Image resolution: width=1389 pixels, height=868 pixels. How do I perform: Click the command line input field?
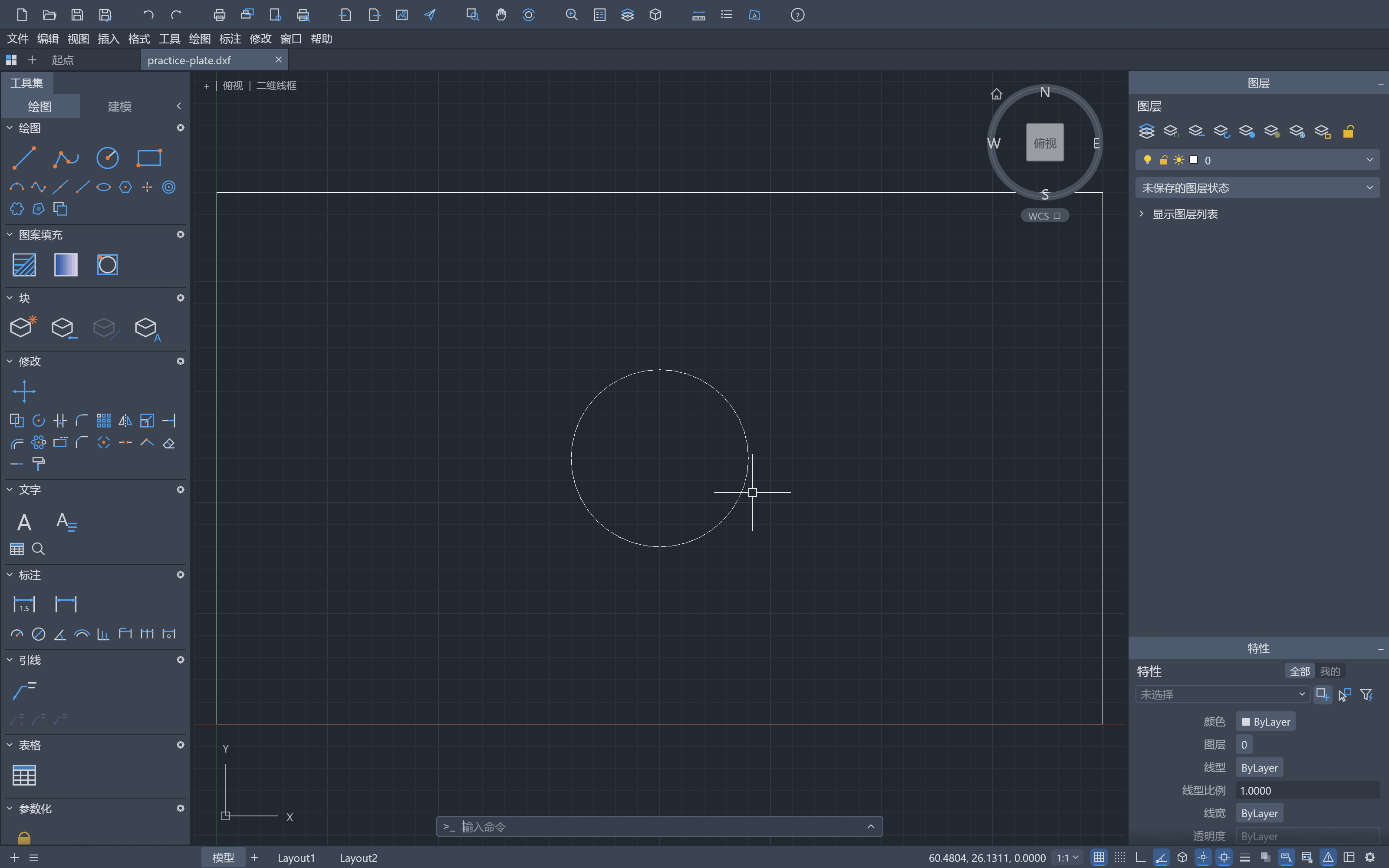(x=659, y=826)
